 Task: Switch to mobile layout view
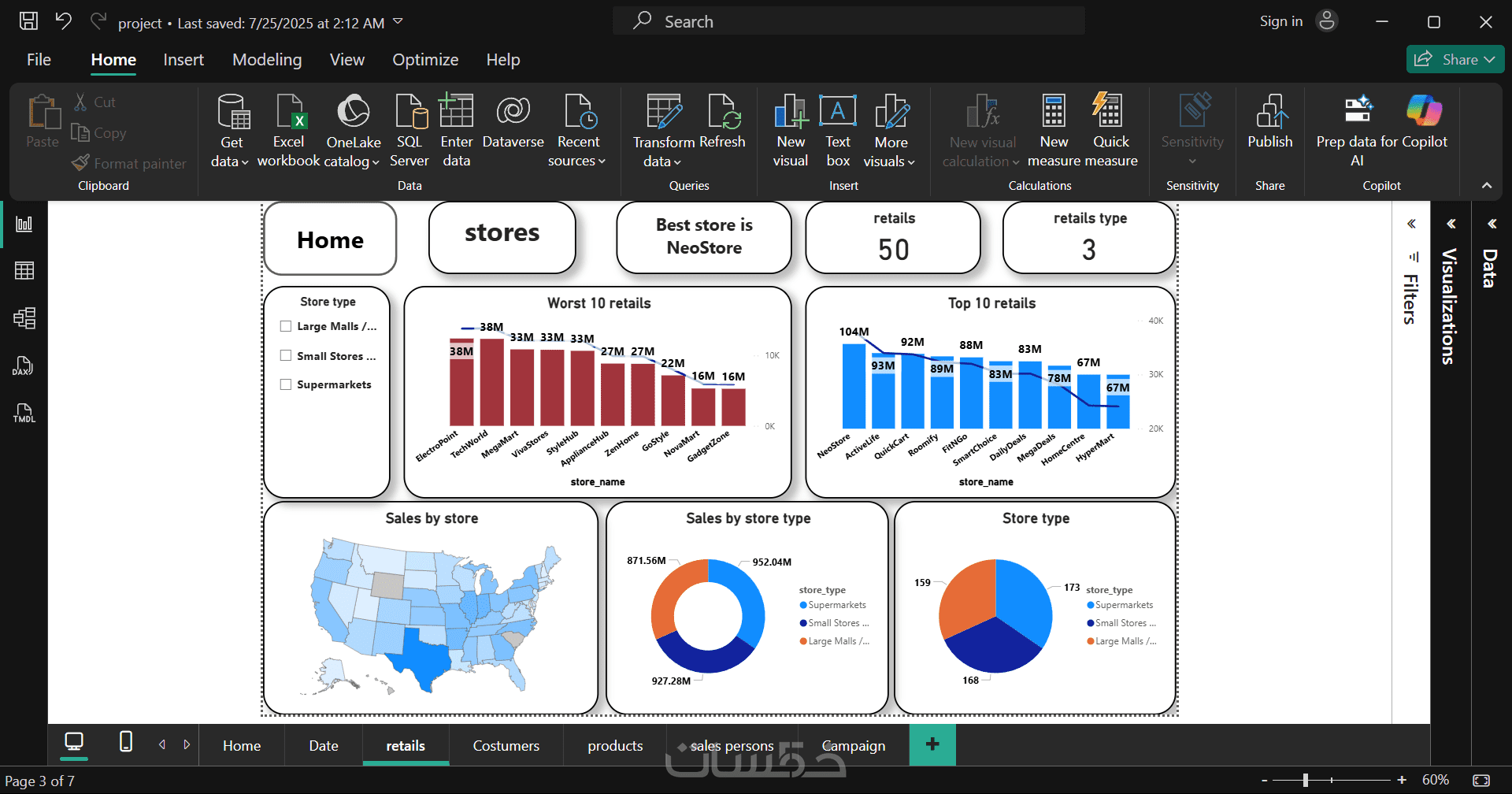[125, 742]
